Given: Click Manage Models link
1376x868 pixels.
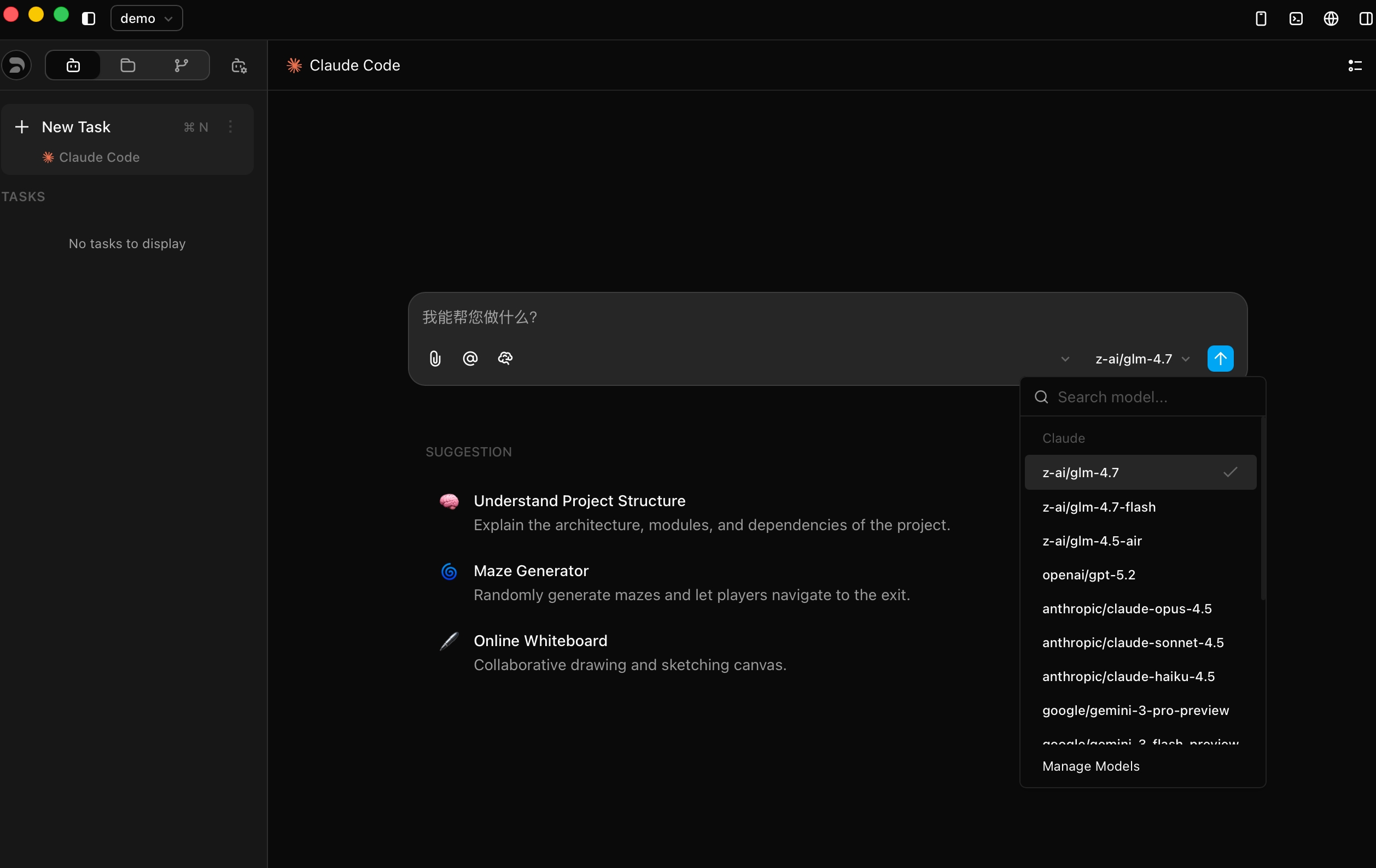Looking at the screenshot, I should click(1091, 766).
